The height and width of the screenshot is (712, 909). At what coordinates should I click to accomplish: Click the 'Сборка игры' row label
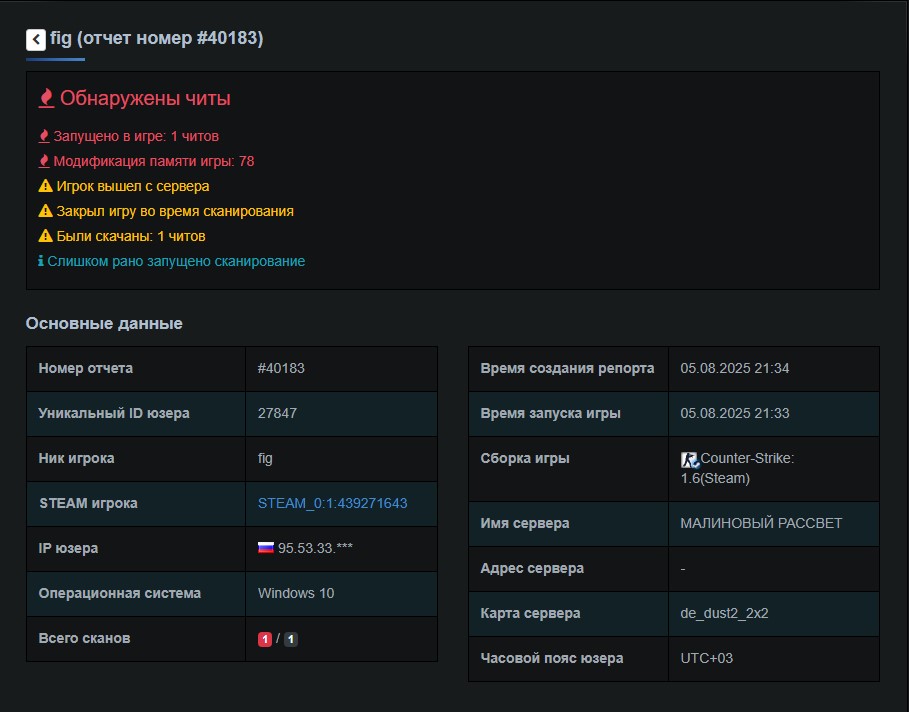[x=525, y=458]
